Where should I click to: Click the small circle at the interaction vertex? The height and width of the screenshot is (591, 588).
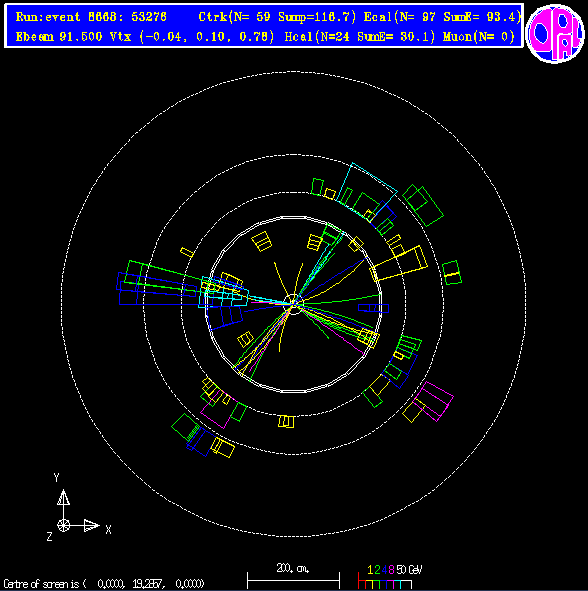coord(293,304)
